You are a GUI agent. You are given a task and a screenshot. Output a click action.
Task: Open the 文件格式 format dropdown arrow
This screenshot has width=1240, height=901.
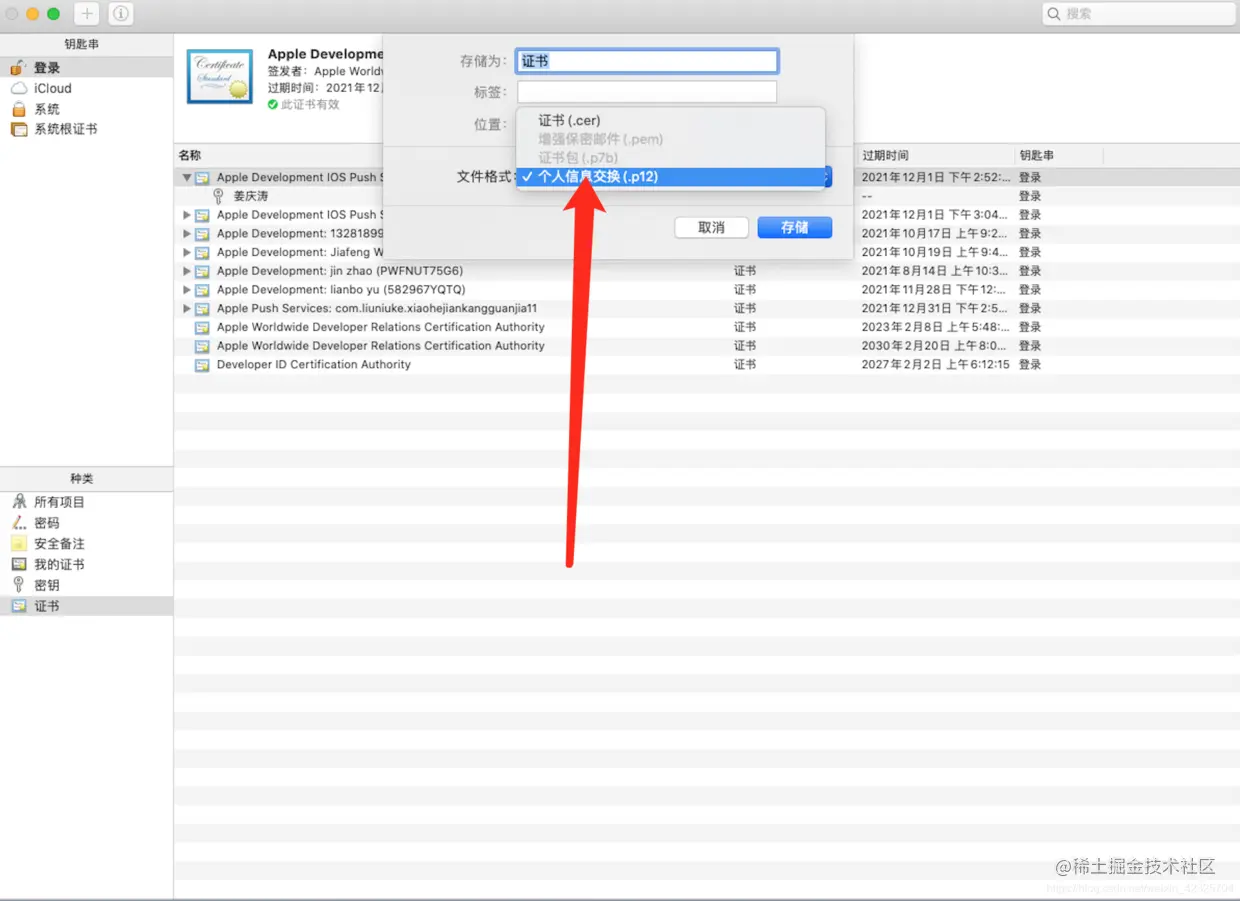coord(827,177)
